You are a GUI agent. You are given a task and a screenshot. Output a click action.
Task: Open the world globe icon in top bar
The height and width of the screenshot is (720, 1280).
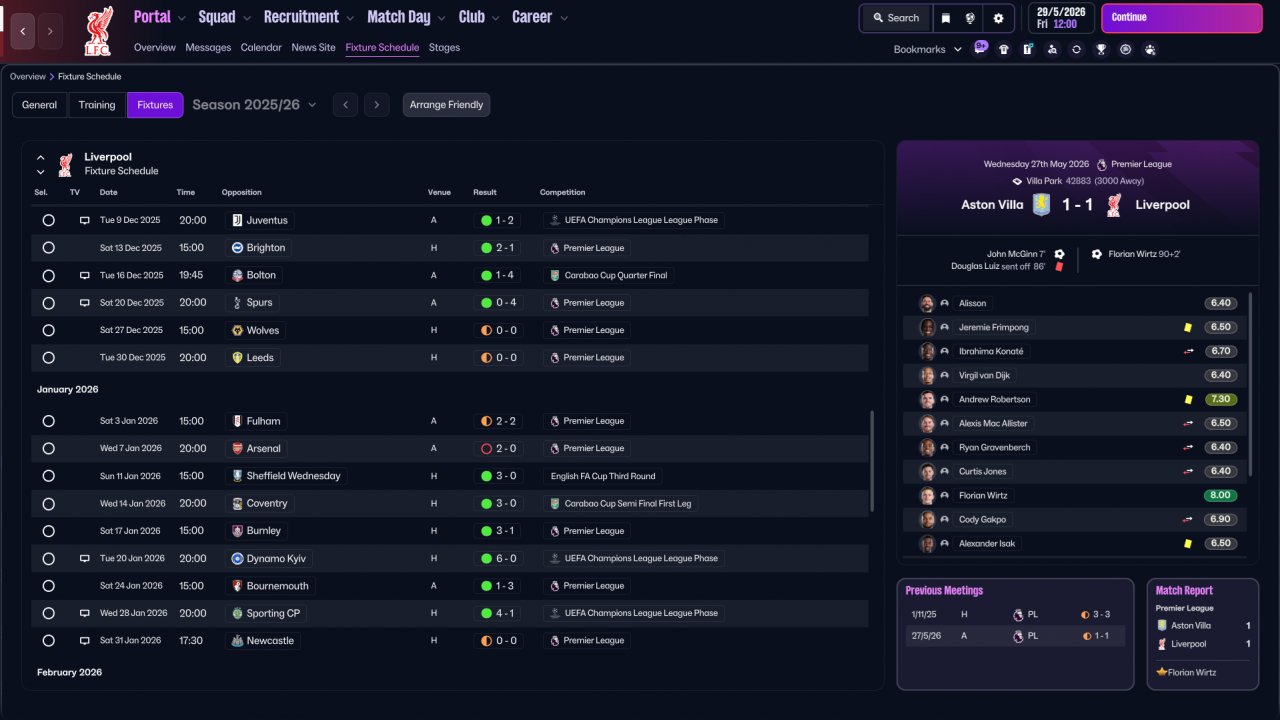[970, 18]
